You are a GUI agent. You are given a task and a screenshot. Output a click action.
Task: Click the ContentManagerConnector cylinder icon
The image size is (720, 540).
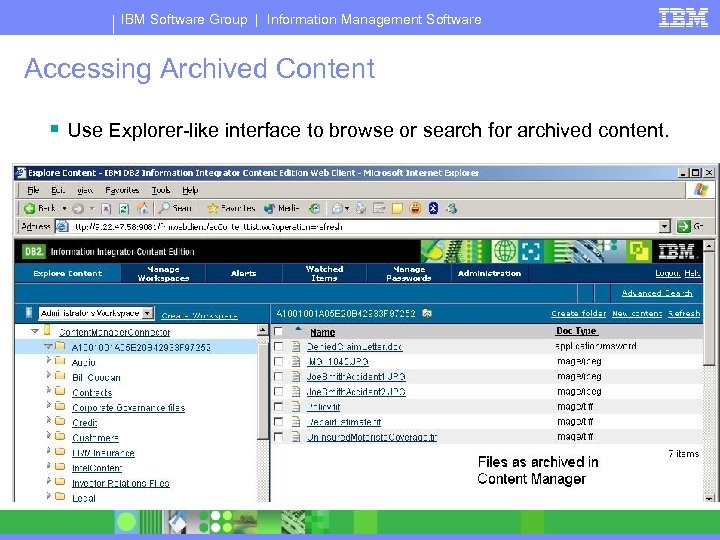[x=47, y=330]
